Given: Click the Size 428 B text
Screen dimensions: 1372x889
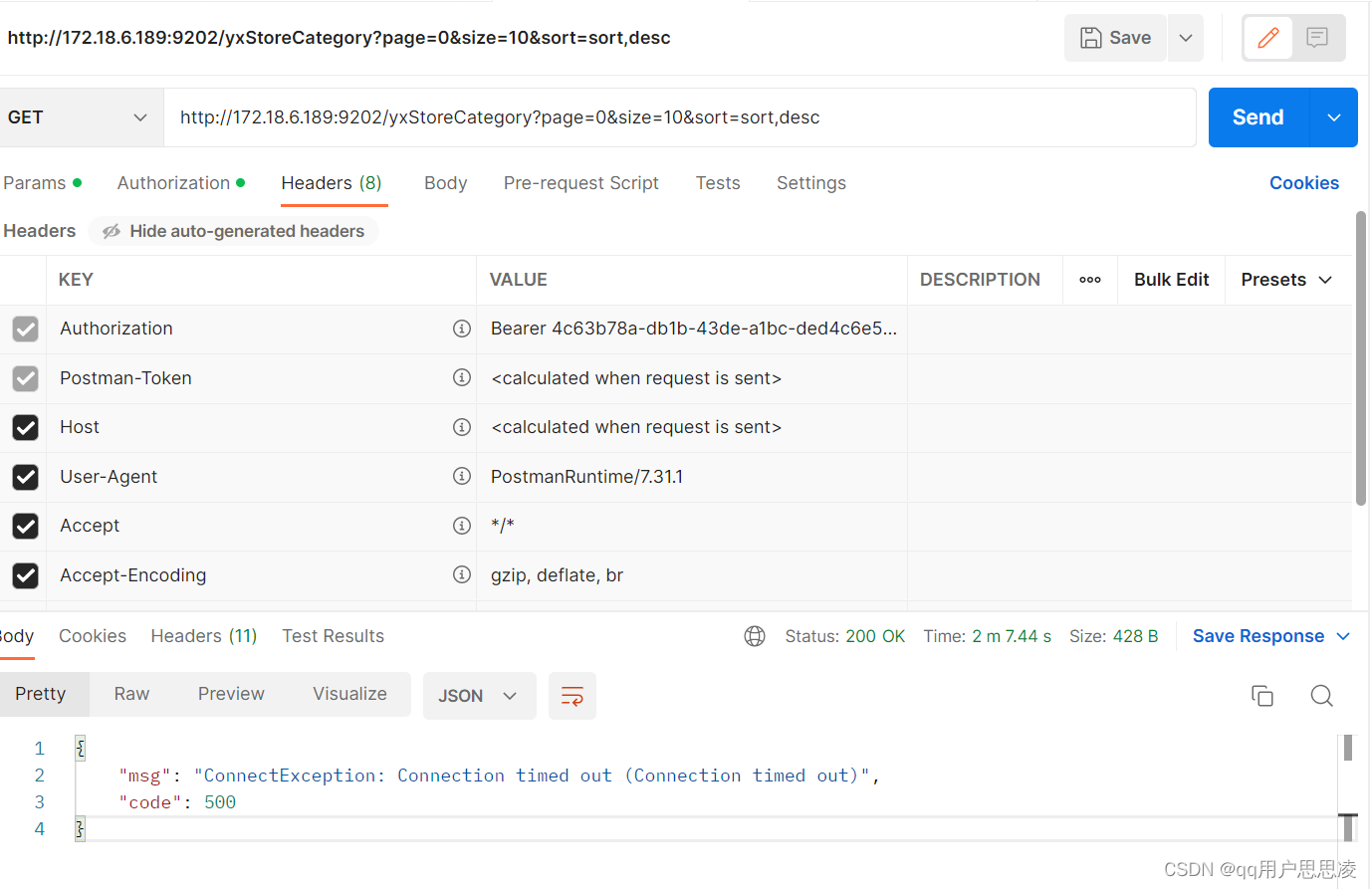Looking at the screenshot, I should tap(1114, 636).
